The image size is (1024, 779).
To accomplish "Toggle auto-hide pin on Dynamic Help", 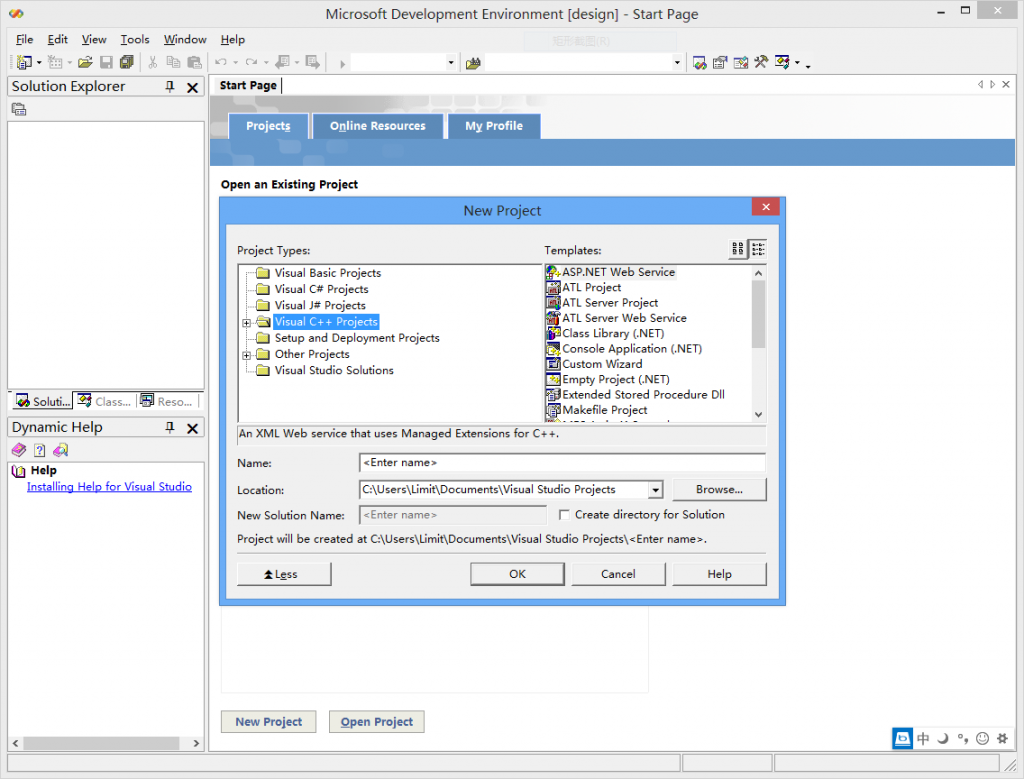I will 168,427.
